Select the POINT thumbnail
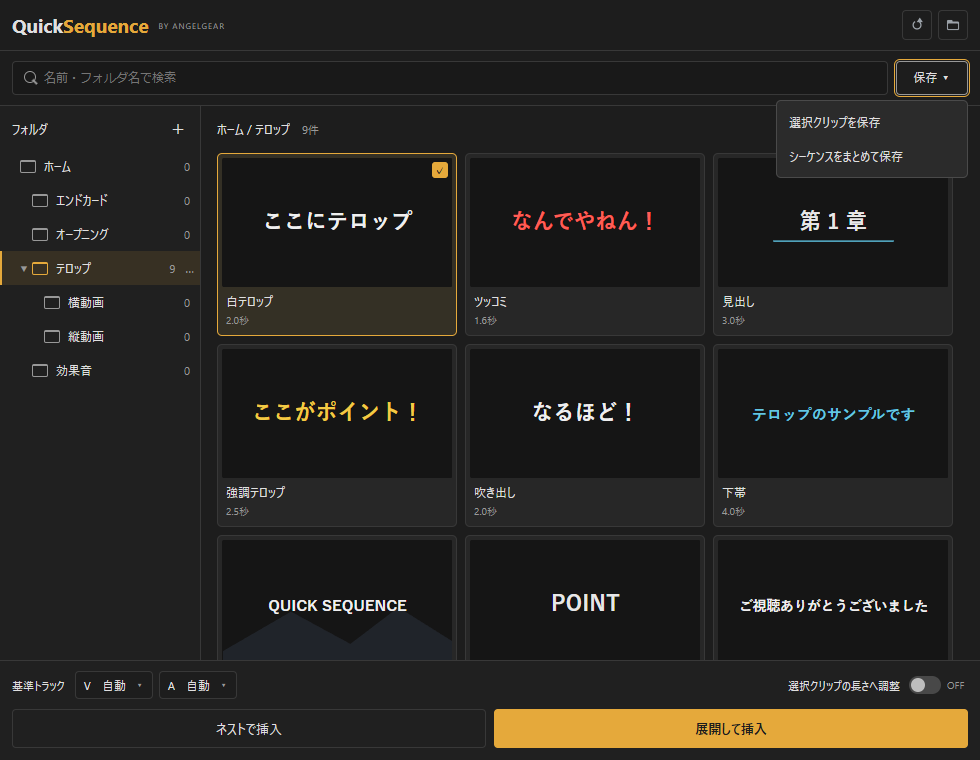Screen dimensions: 980x760 (585, 600)
